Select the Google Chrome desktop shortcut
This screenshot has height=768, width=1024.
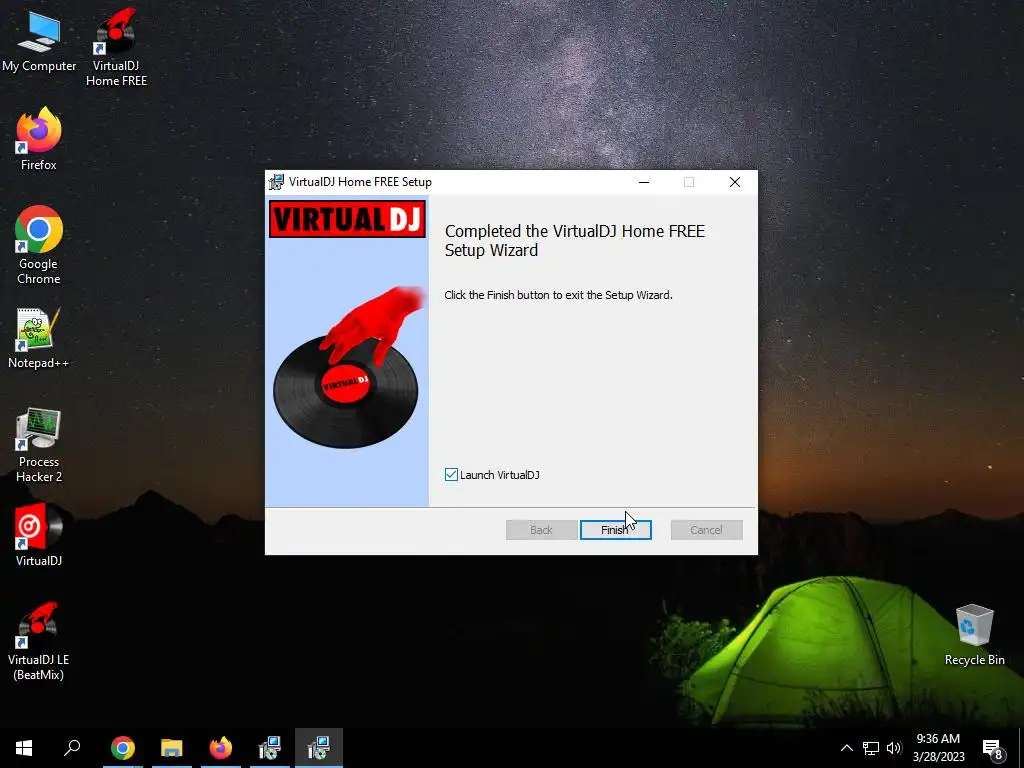click(39, 245)
